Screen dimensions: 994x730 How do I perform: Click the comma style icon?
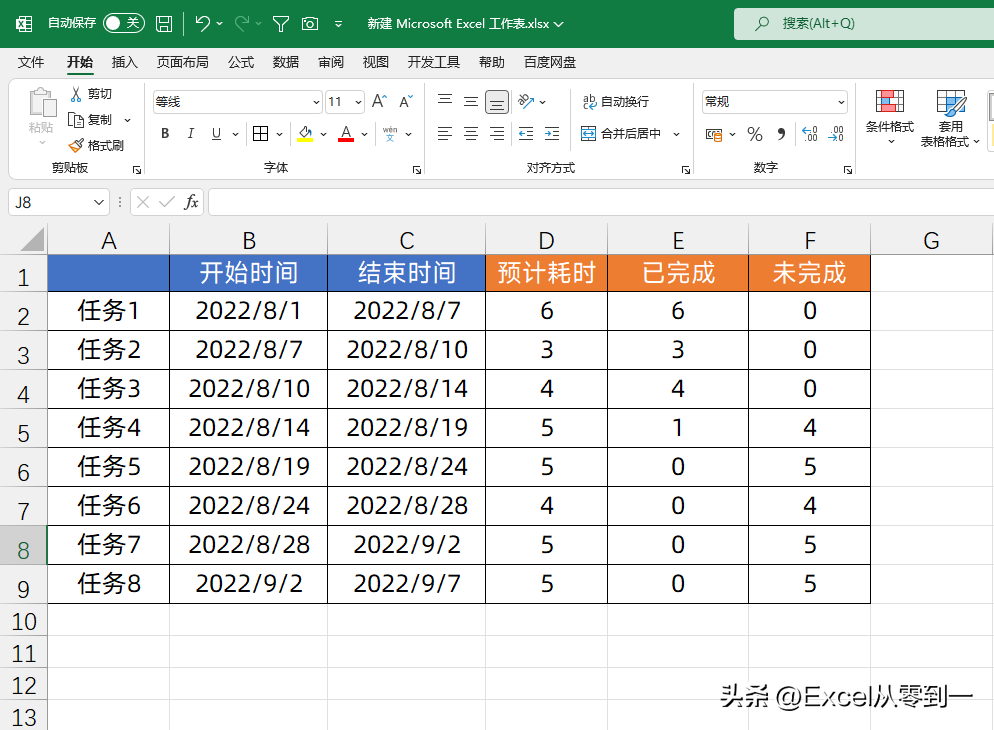pos(782,134)
